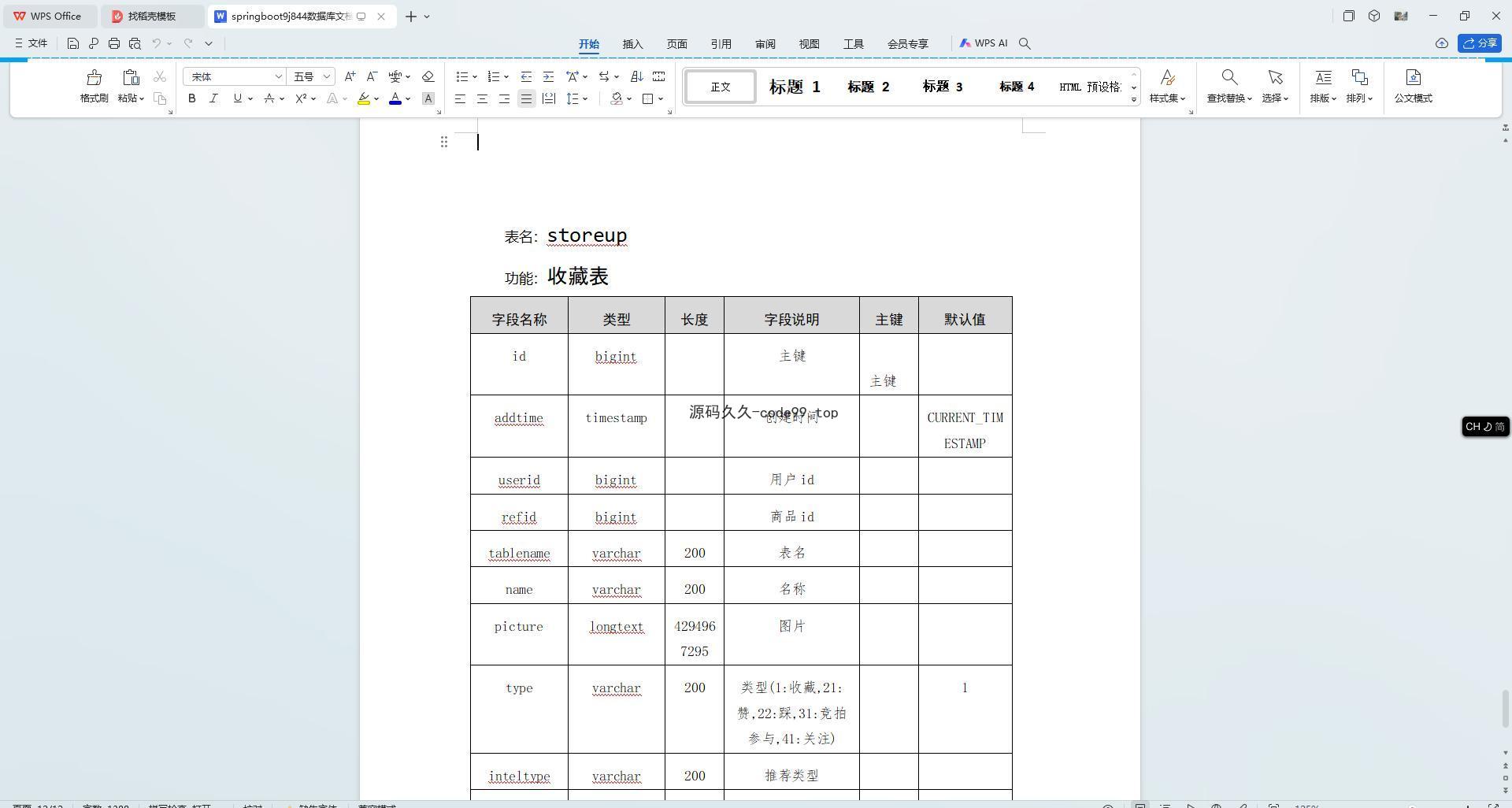Screen dimensions: 1512x808
Task: Click the export to PDF icon
Action: coord(94,43)
